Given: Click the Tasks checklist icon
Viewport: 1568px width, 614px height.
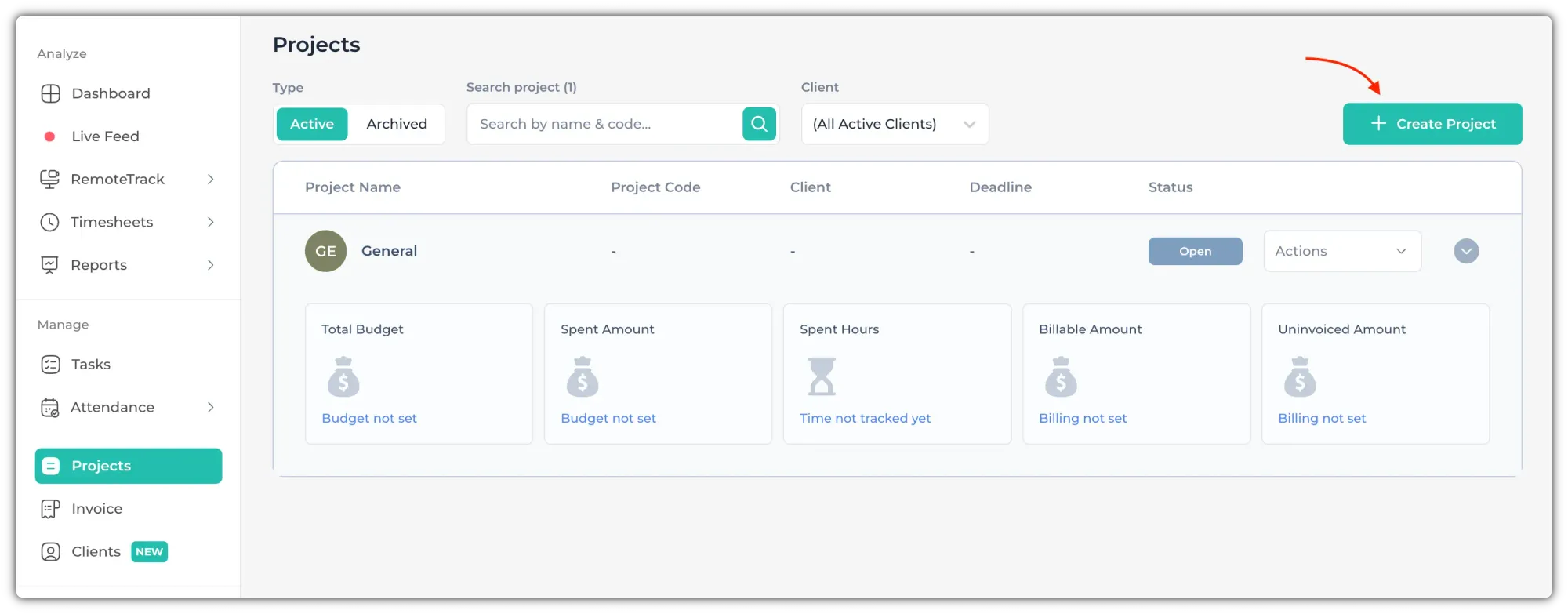Looking at the screenshot, I should tap(50, 365).
